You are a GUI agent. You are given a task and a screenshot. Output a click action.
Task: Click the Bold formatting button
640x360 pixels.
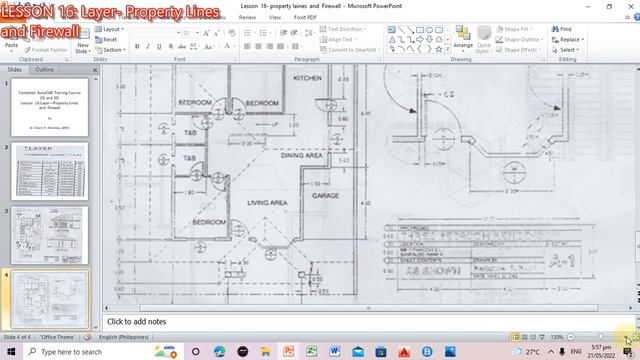pyautogui.click(x=137, y=47)
